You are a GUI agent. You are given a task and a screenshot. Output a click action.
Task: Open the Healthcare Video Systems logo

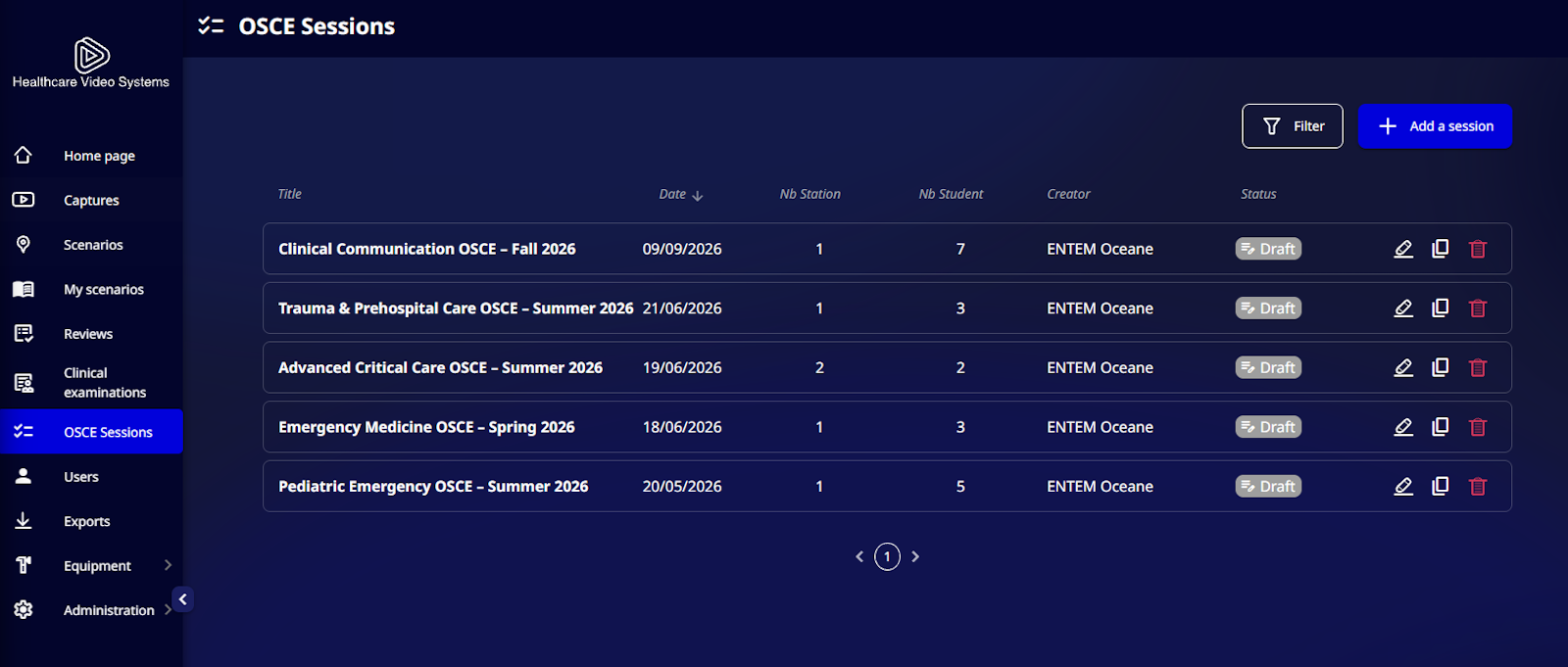[x=91, y=64]
